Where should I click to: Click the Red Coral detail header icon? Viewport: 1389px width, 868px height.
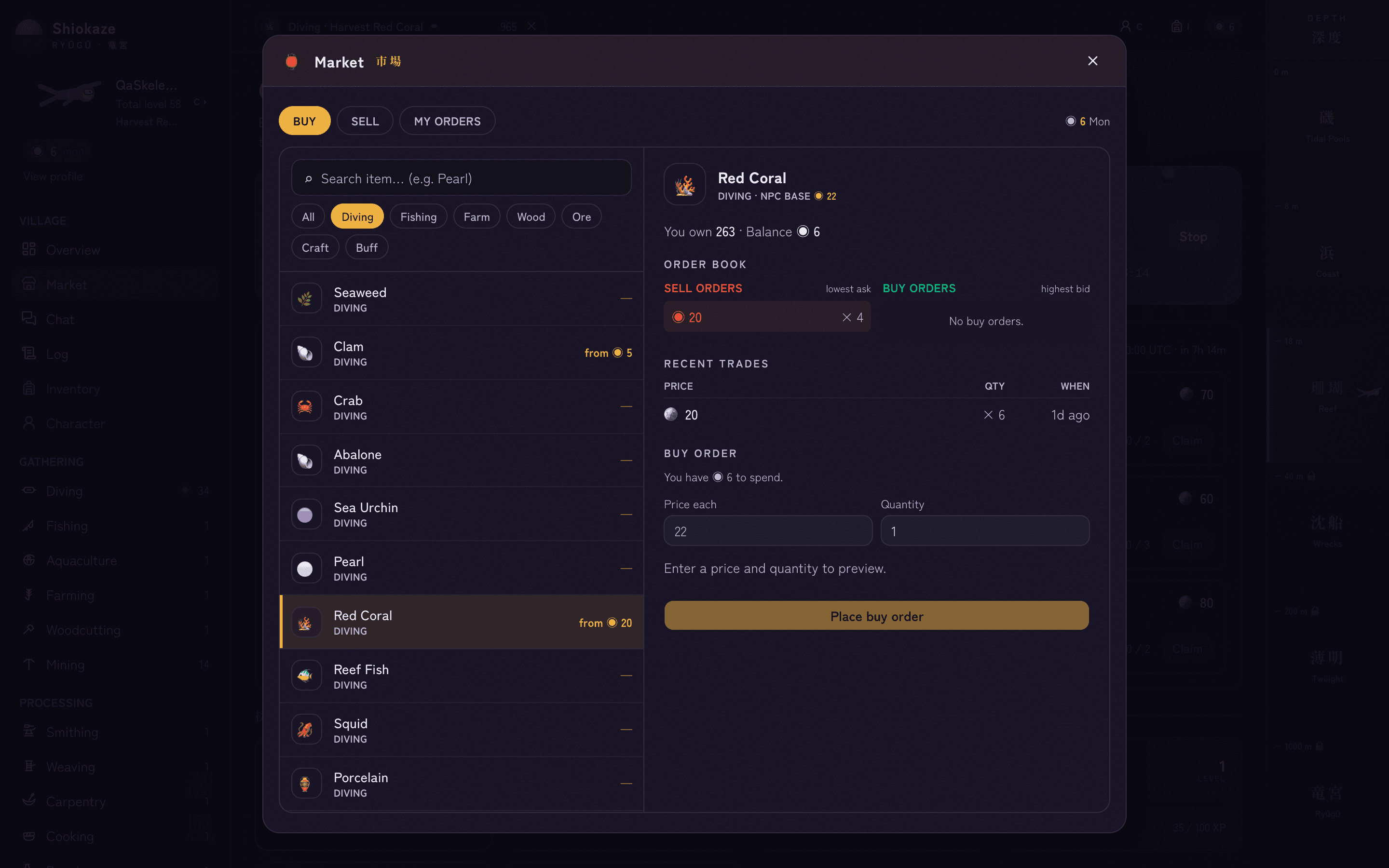[685, 185]
